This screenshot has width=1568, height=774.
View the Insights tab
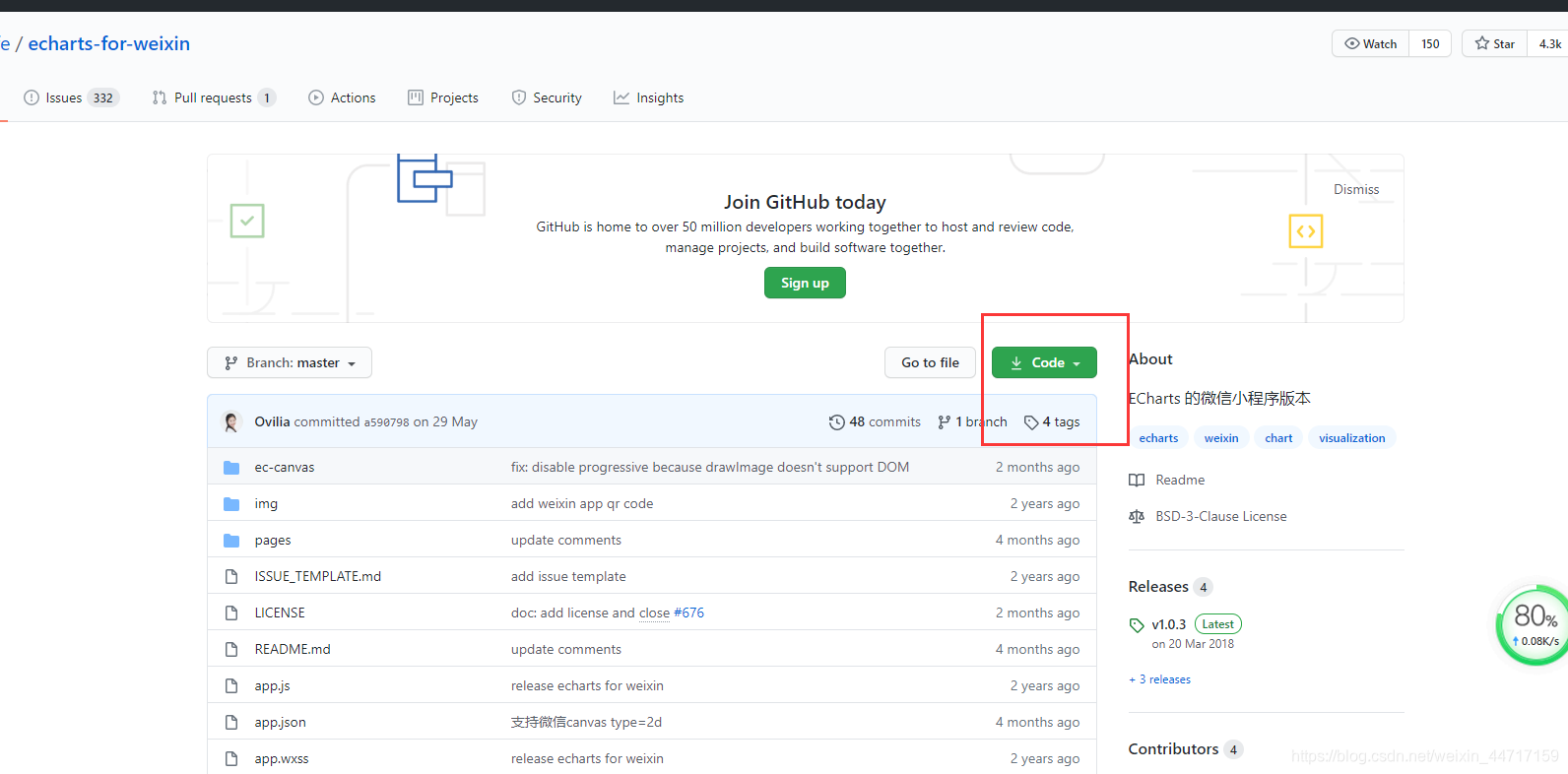click(648, 97)
